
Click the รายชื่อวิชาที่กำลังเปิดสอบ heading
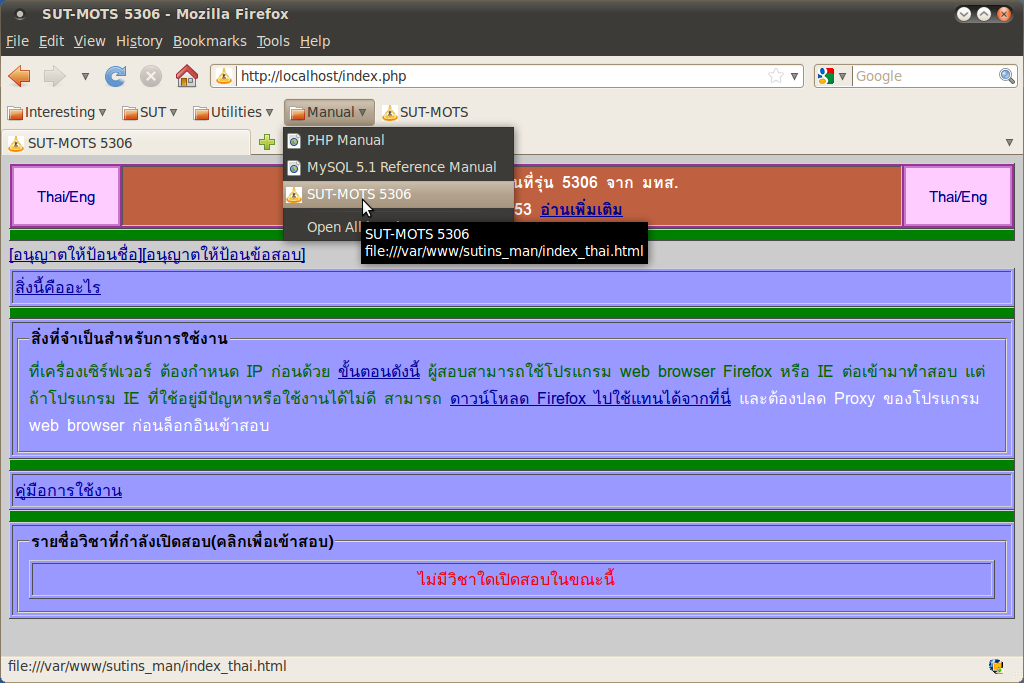pos(182,541)
